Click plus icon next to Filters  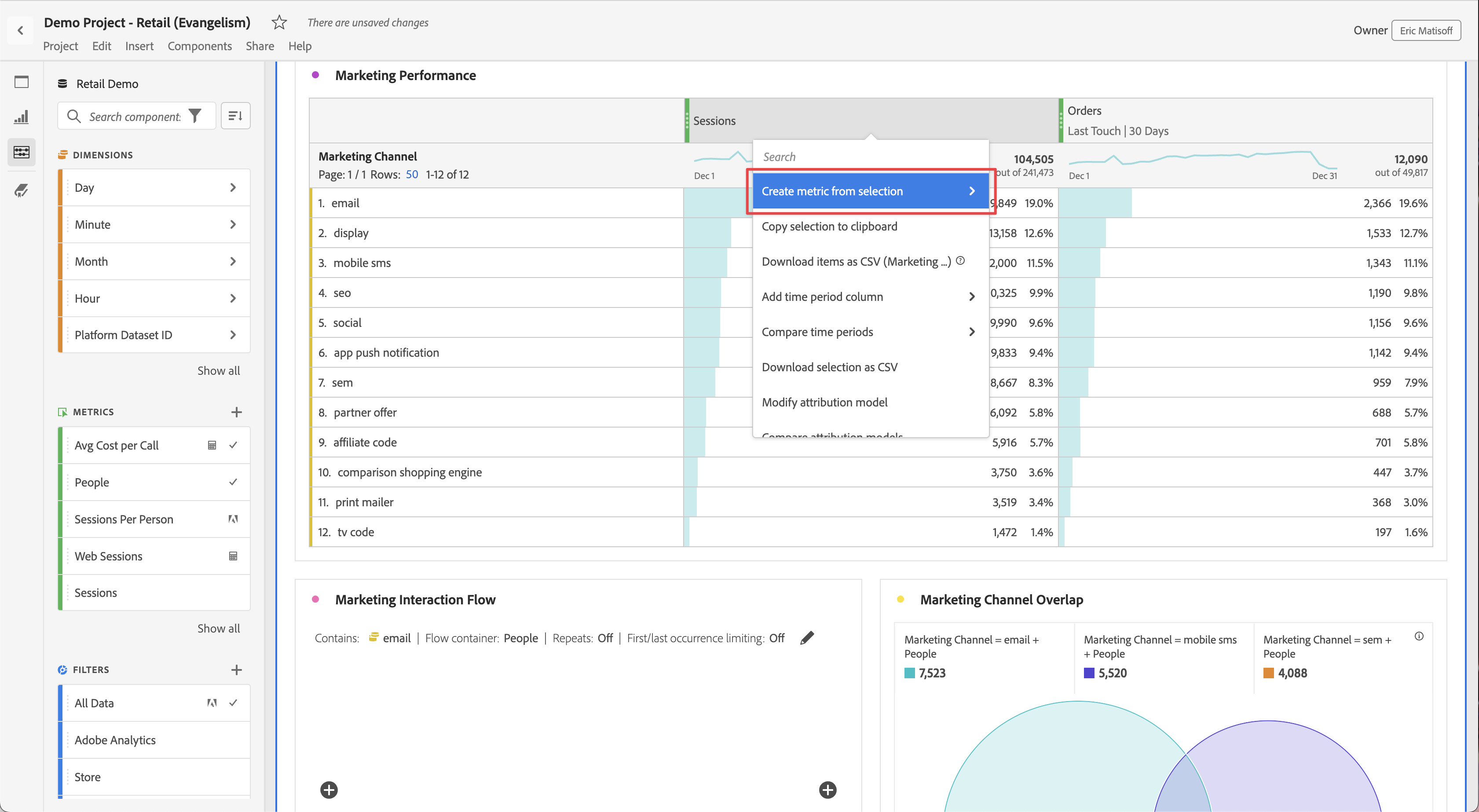tap(236, 669)
